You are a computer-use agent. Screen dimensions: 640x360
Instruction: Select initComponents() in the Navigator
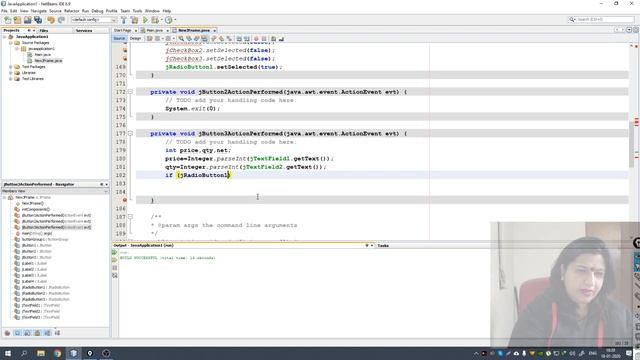[36, 209]
